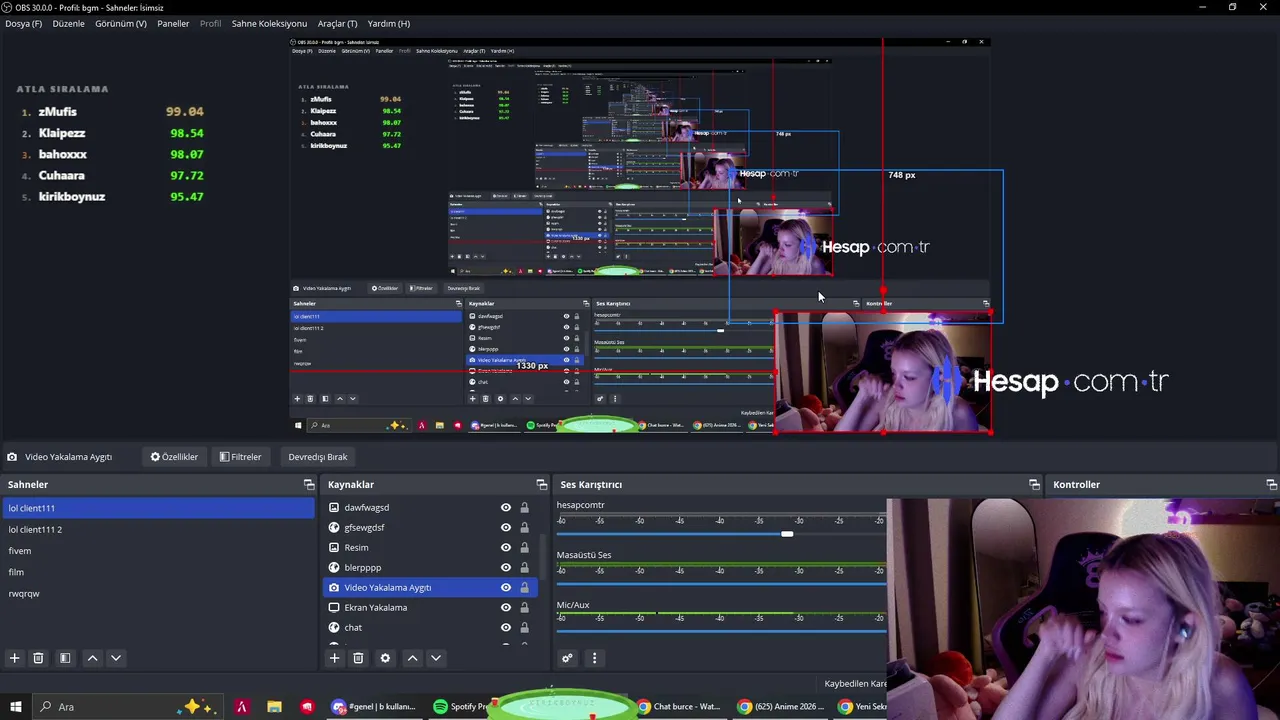
Task: Open the Dosya (F) menu
Action: coord(24,23)
